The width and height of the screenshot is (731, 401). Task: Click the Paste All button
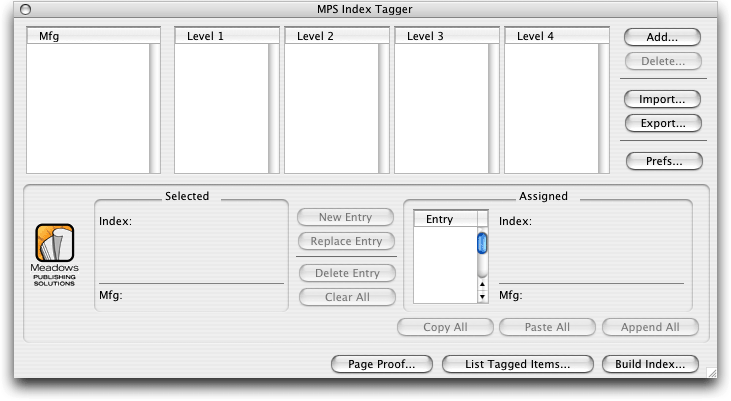[547, 327]
